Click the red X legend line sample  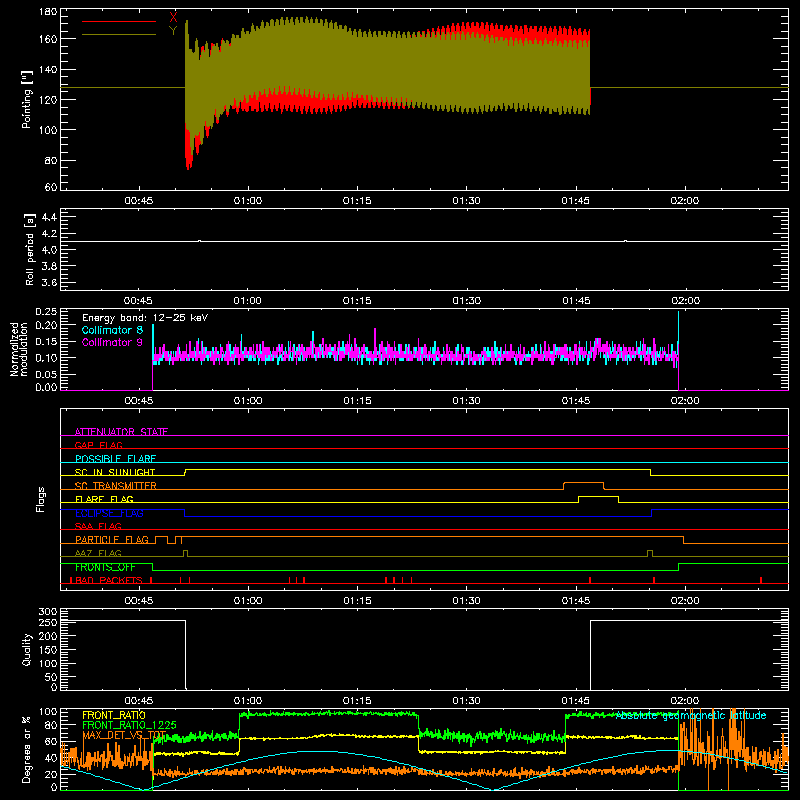(119, 21)
